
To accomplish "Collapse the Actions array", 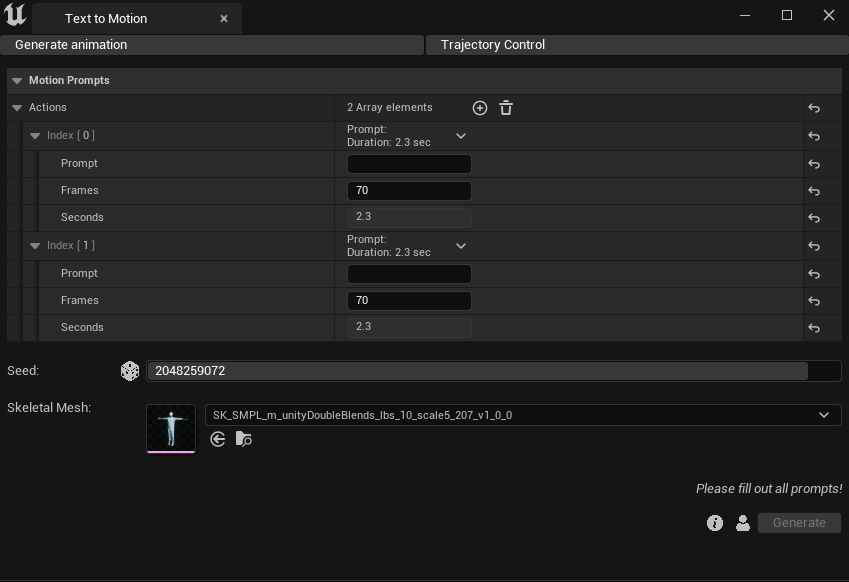I will pos(17,108).
